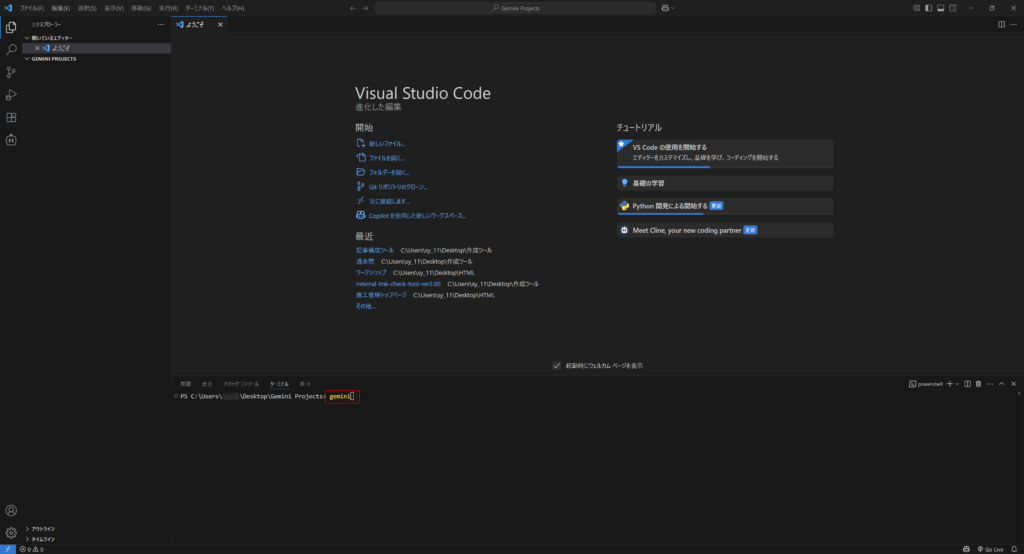Switch to the 出力 panel tab
The height and width of the screenshot is (554, 1024).
click(207, 384)
